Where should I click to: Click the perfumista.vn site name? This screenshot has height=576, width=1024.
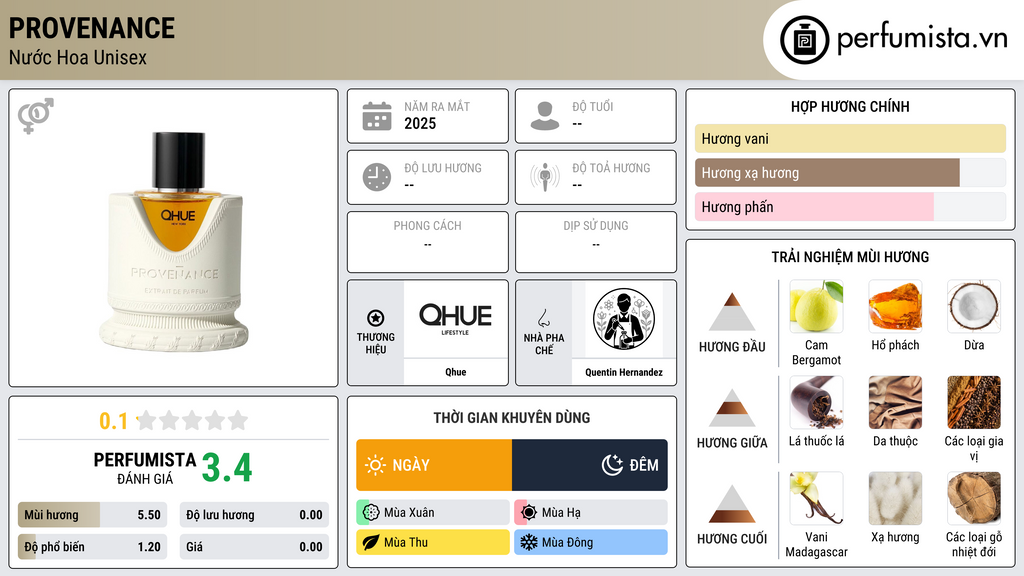point(922,39)
